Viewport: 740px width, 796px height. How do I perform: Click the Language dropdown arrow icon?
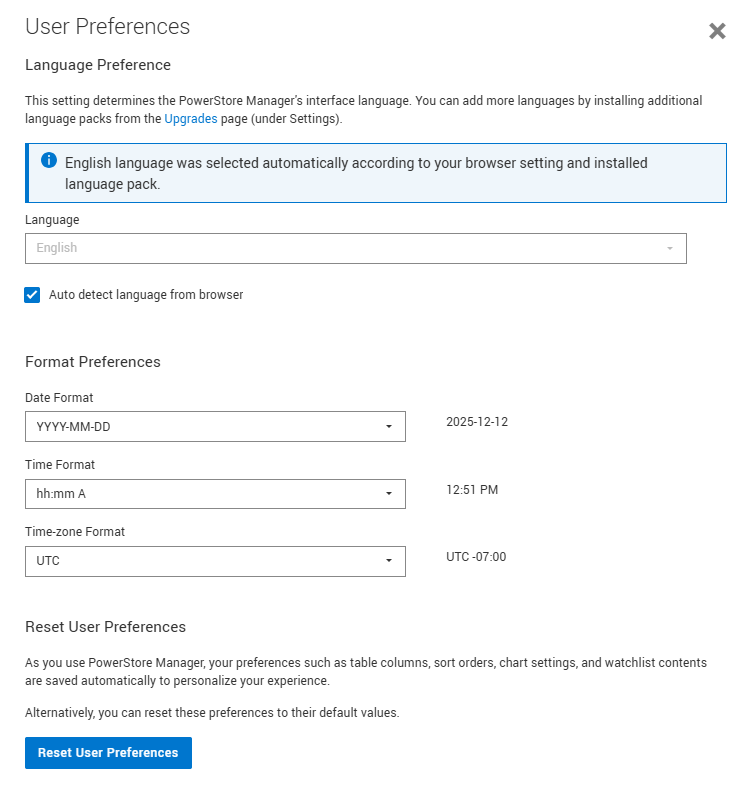670,248
